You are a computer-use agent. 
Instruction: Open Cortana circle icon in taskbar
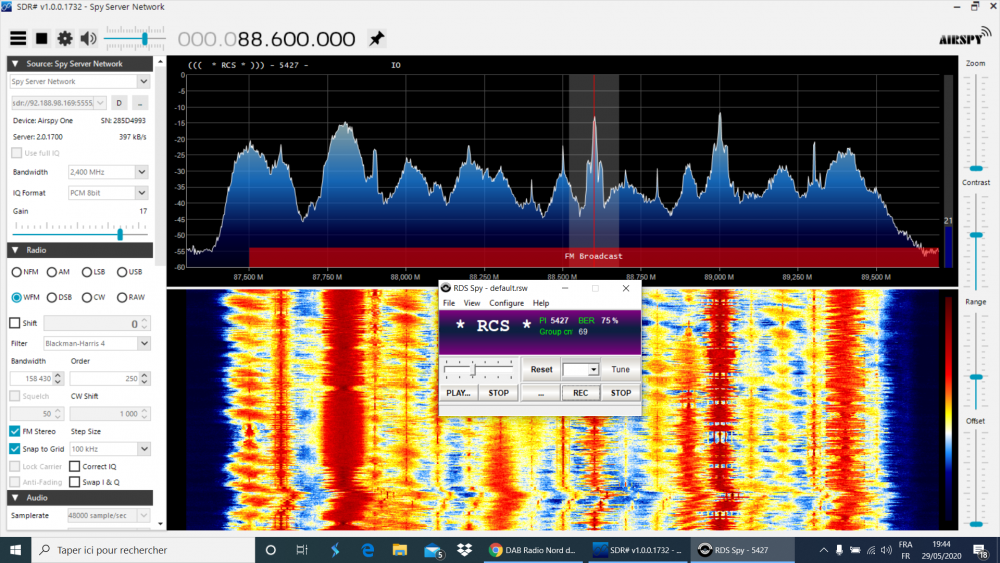270,550
